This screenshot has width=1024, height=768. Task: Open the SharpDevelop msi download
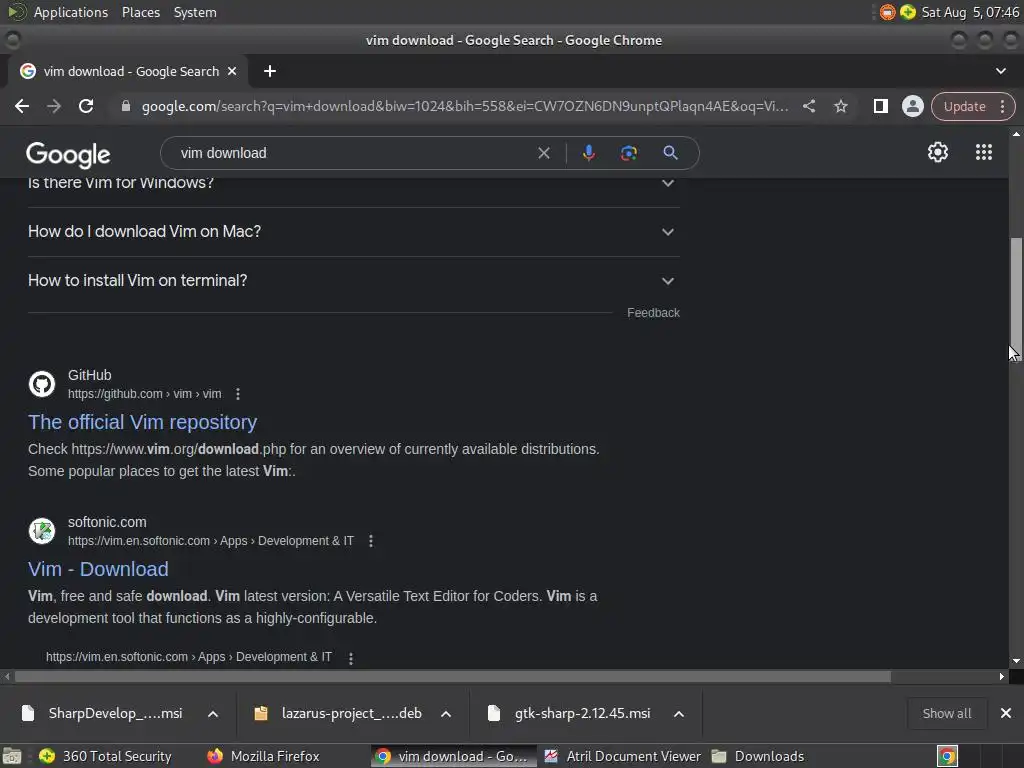click(104, 713)
